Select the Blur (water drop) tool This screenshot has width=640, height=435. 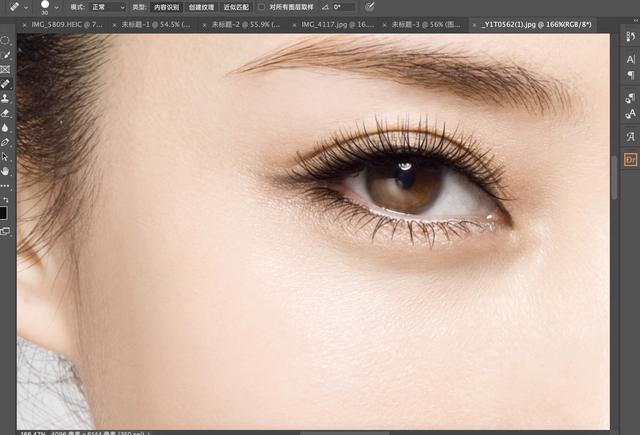click(5, 128)
